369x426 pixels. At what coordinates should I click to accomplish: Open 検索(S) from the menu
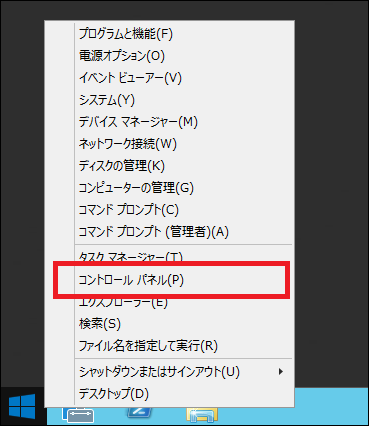pyautogui.click(x=170, y=324)
